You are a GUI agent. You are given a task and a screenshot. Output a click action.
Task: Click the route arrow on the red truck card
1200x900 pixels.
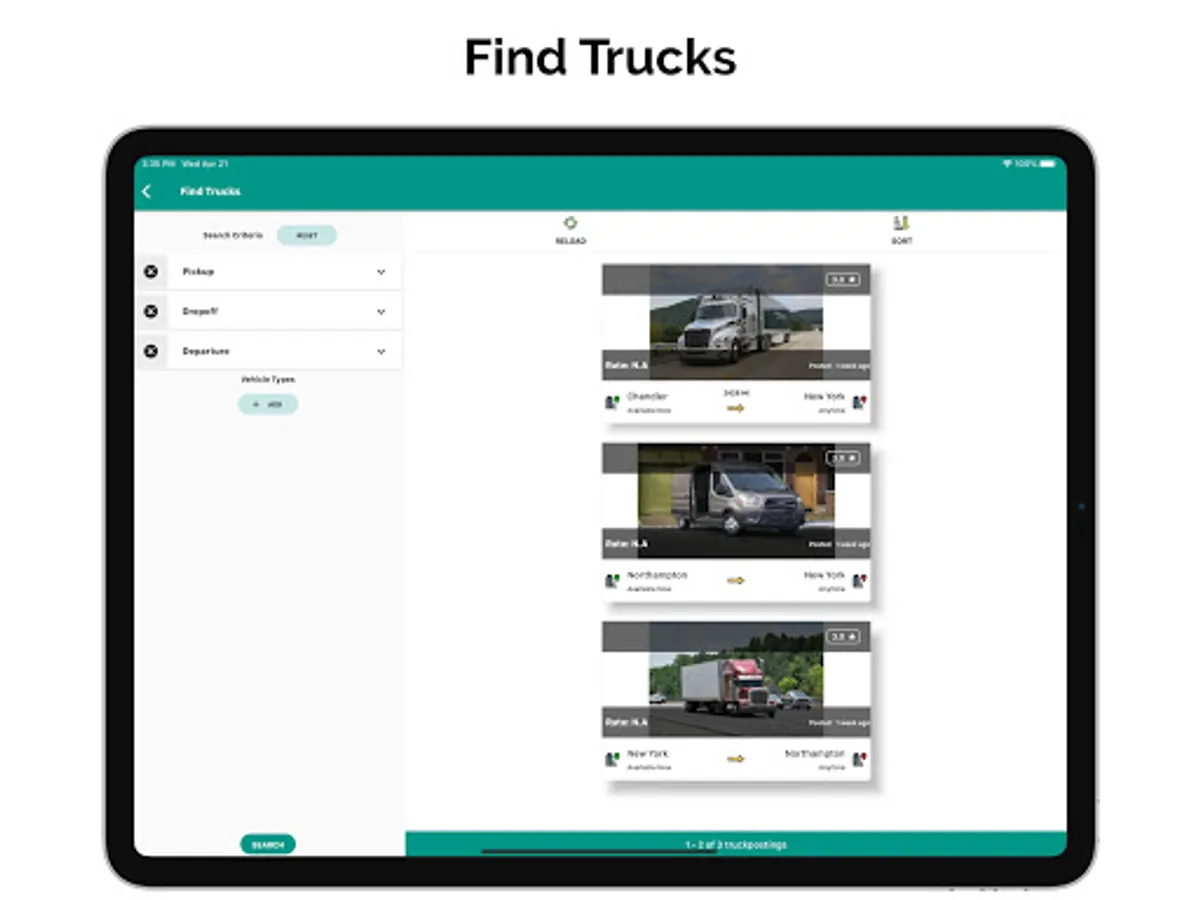736,759
